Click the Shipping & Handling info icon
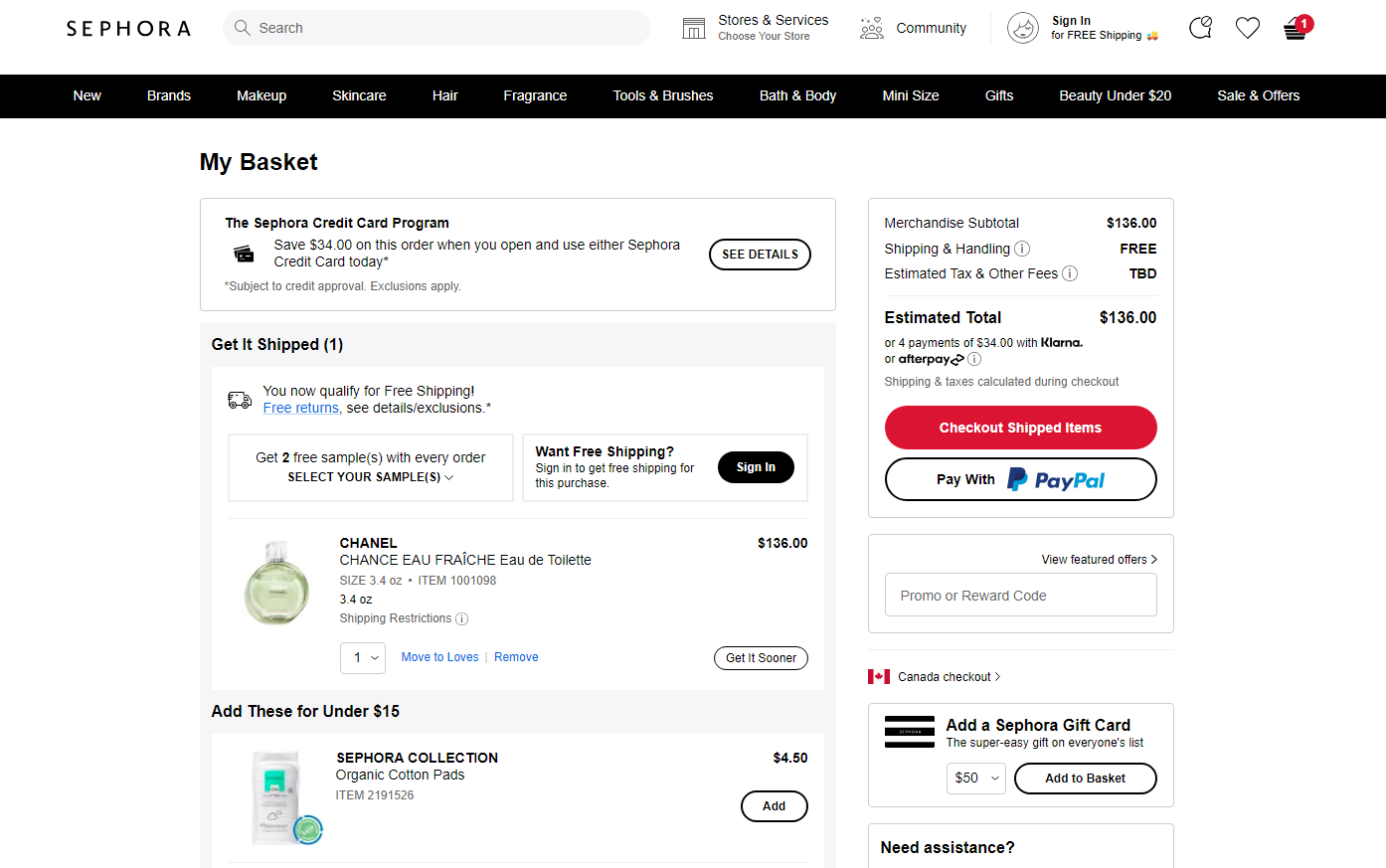The height and width of the screenshot is (868, 1386). pos(1022,249)
